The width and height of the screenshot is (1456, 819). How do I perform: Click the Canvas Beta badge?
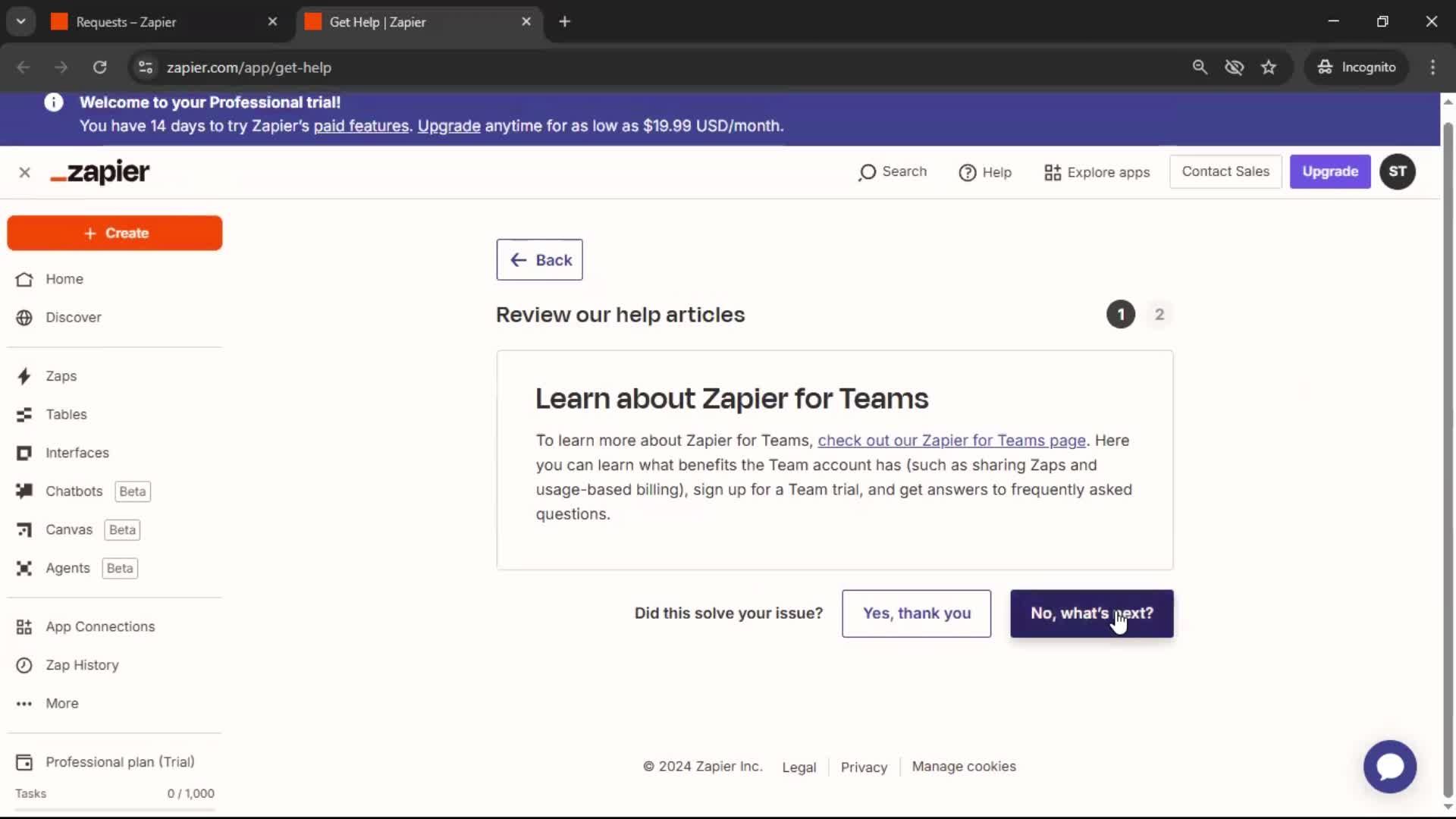(x=122, y=530)
